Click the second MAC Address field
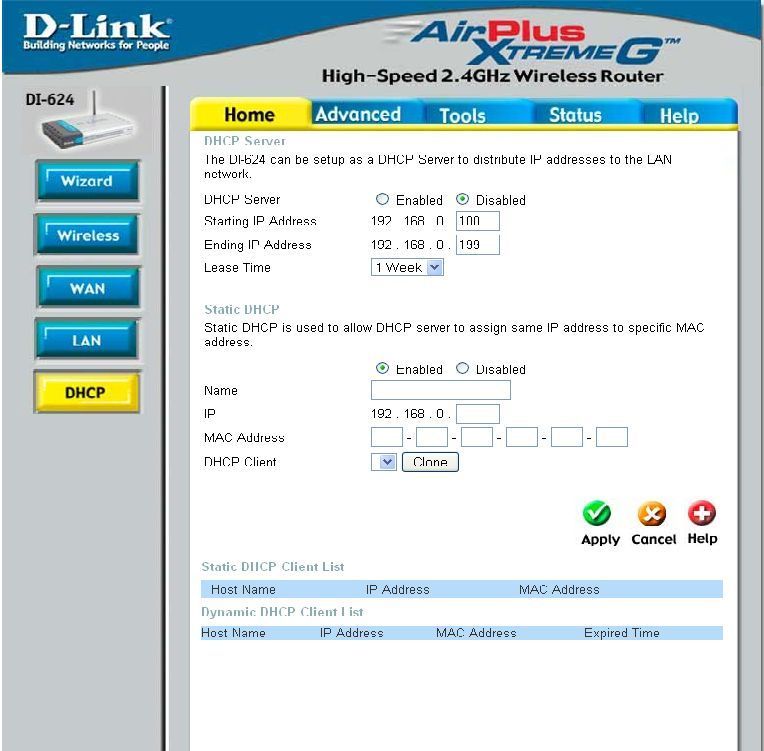This screenshot has width=764, height=751. click(x=432, y=437)
